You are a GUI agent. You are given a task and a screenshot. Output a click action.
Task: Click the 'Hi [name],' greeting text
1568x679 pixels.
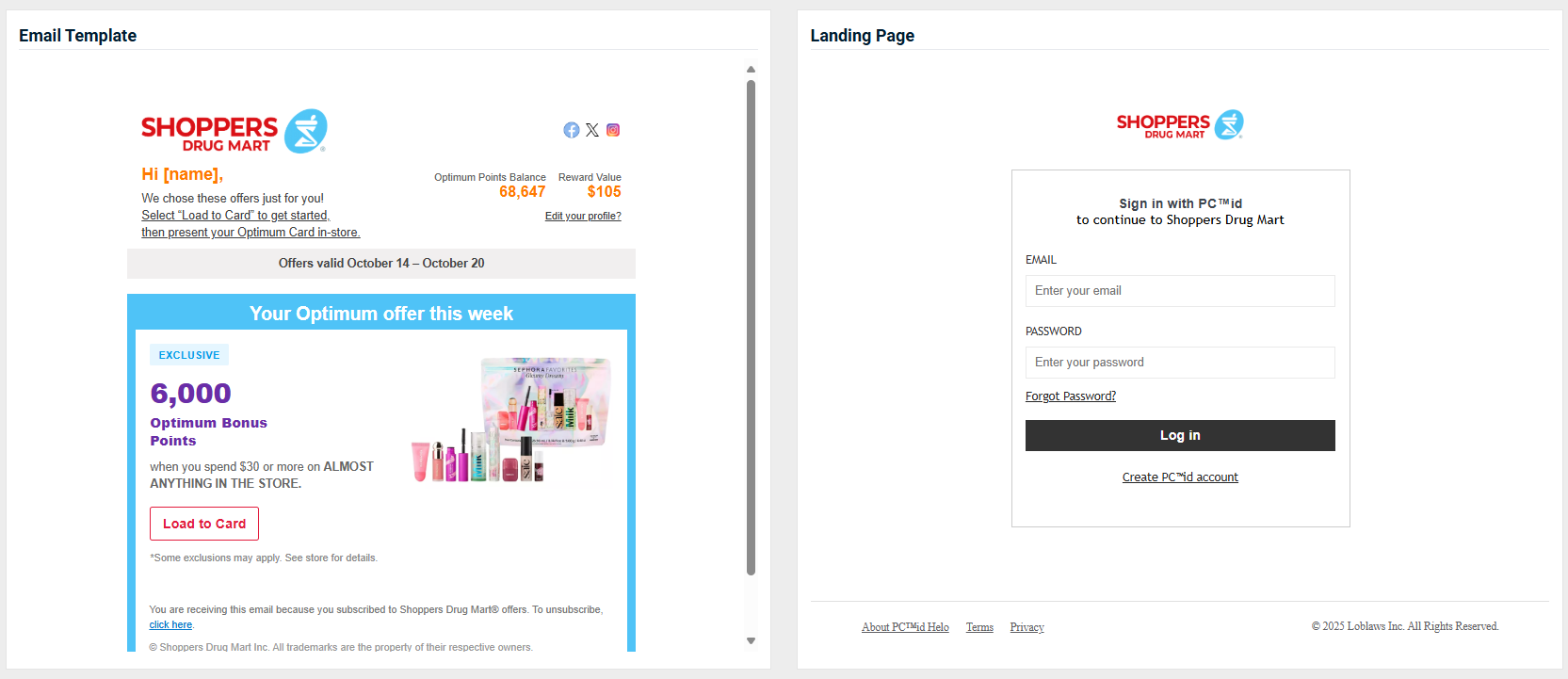(x=183, y=174)
